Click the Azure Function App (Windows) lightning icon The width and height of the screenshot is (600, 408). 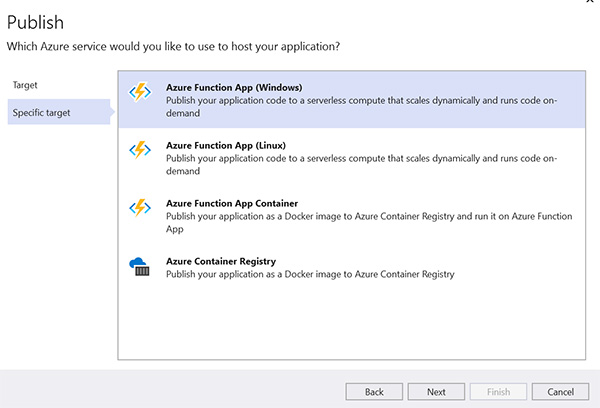140,92
